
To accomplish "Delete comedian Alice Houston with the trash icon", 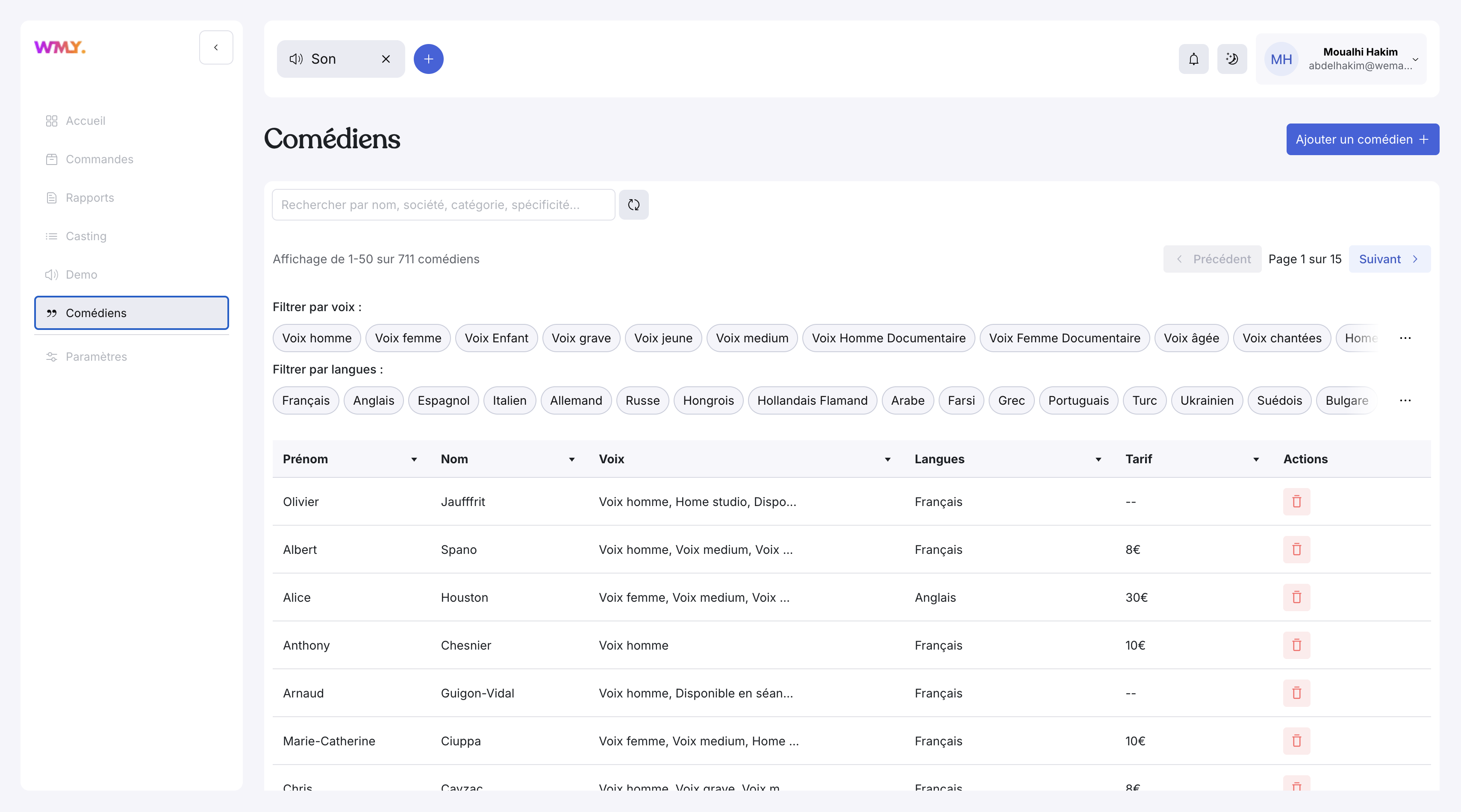I will (x=1296, y=597).
